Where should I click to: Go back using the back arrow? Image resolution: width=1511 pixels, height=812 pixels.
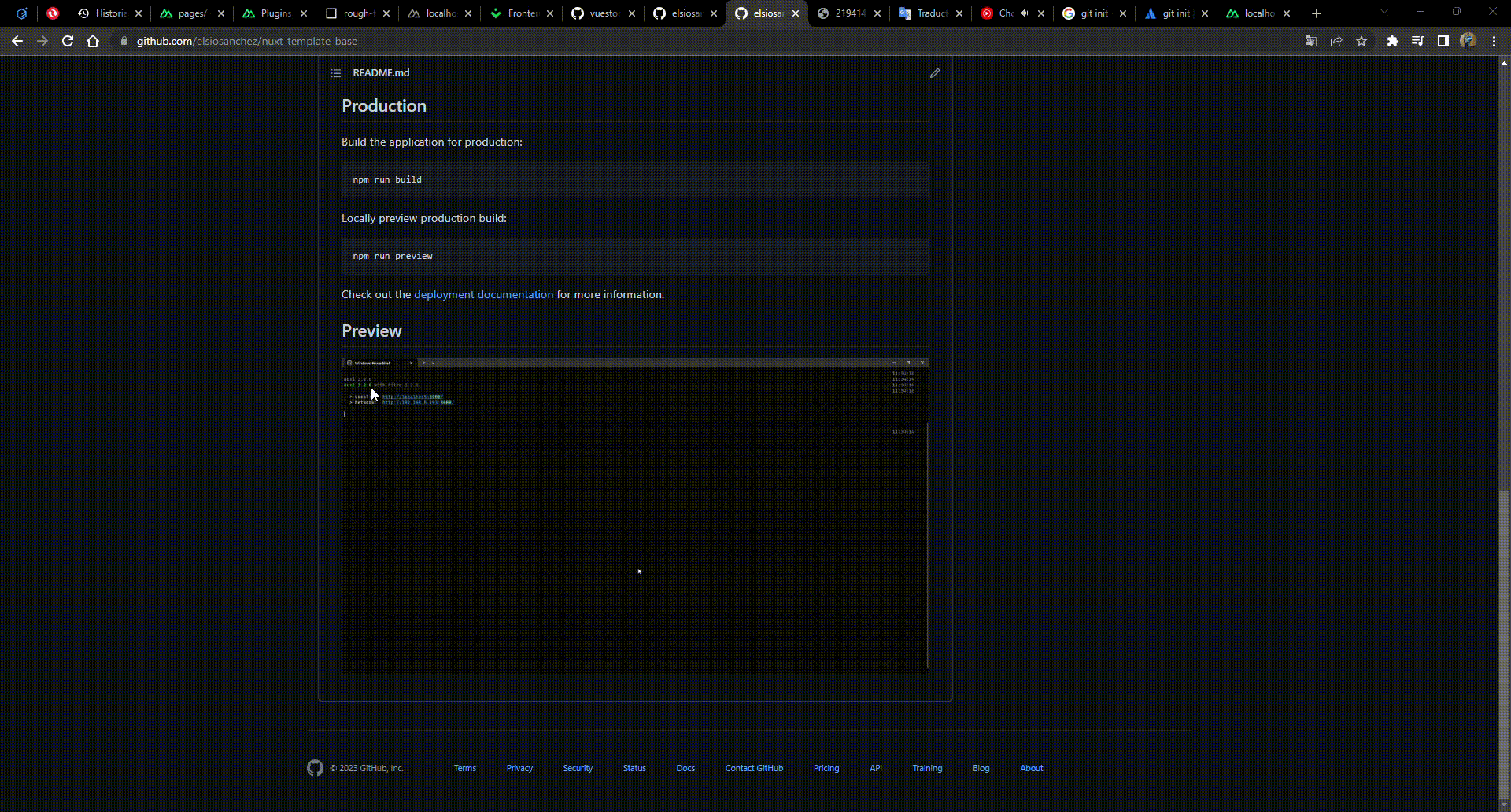[x=17, y=41]
